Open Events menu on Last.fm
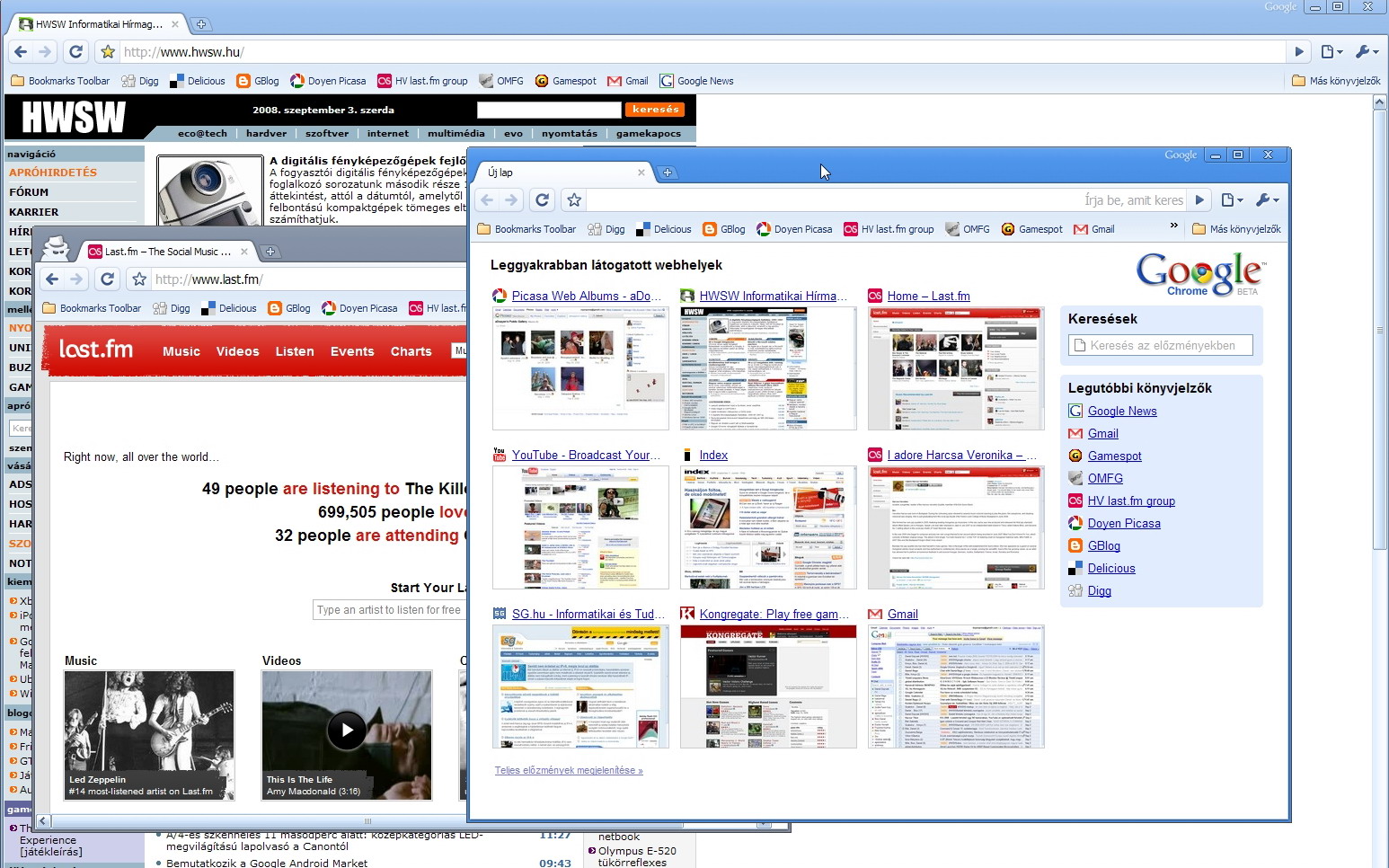1389x868 pixels. pyautogui.click(x=352, y=351)
